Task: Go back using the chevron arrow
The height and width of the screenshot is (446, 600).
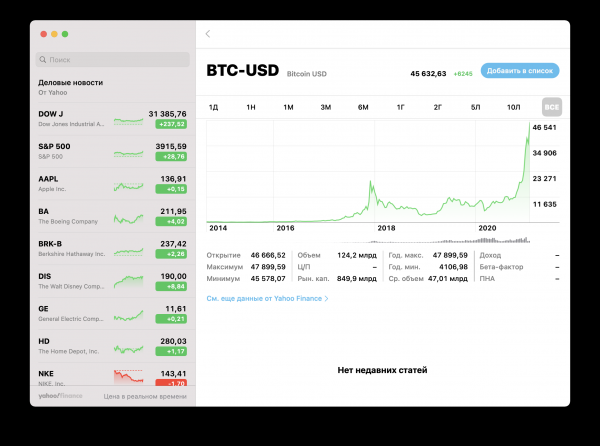Action: 208,34
